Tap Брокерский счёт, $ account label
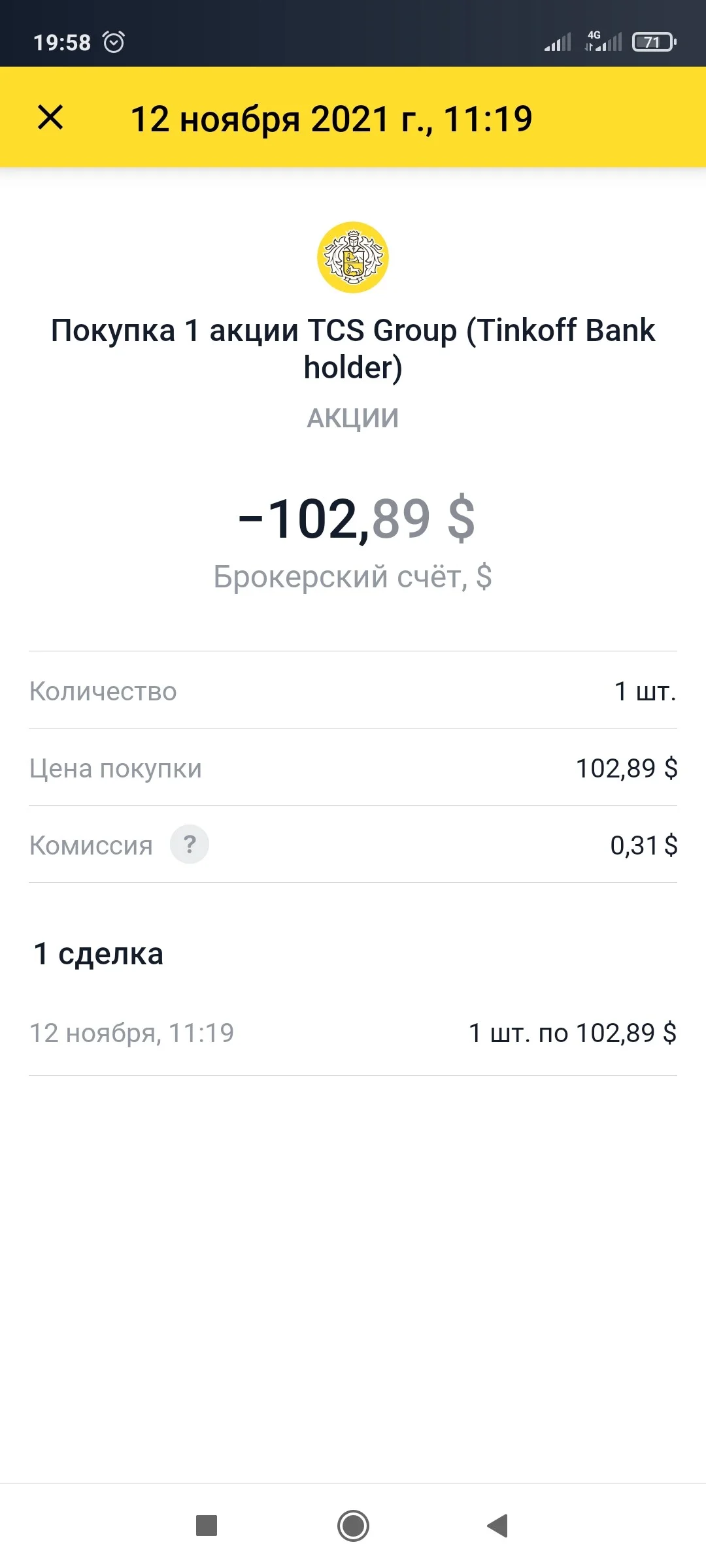This screenshot has height=1568, width=706. coord(353,577)
